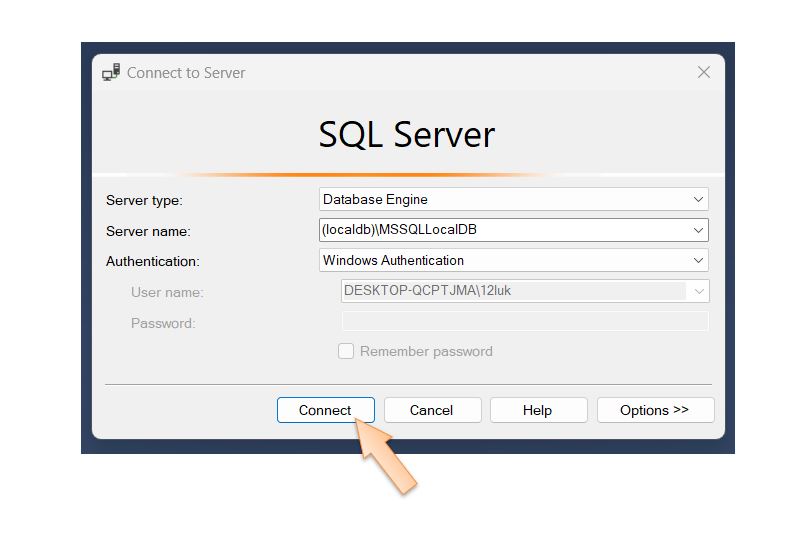The image size is (810, 550).
Task: Click the Connect to Server title bar icon
Action: 111,72
